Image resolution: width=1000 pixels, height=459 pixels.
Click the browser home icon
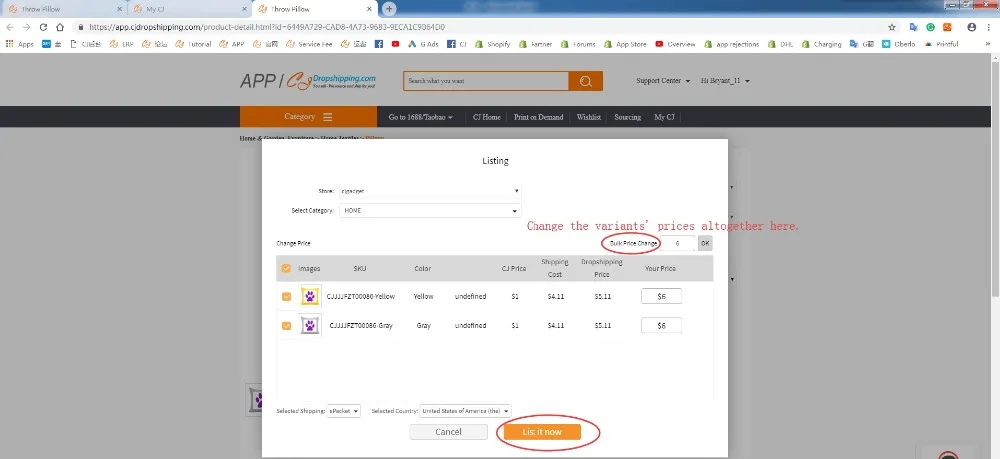[60, 27]
